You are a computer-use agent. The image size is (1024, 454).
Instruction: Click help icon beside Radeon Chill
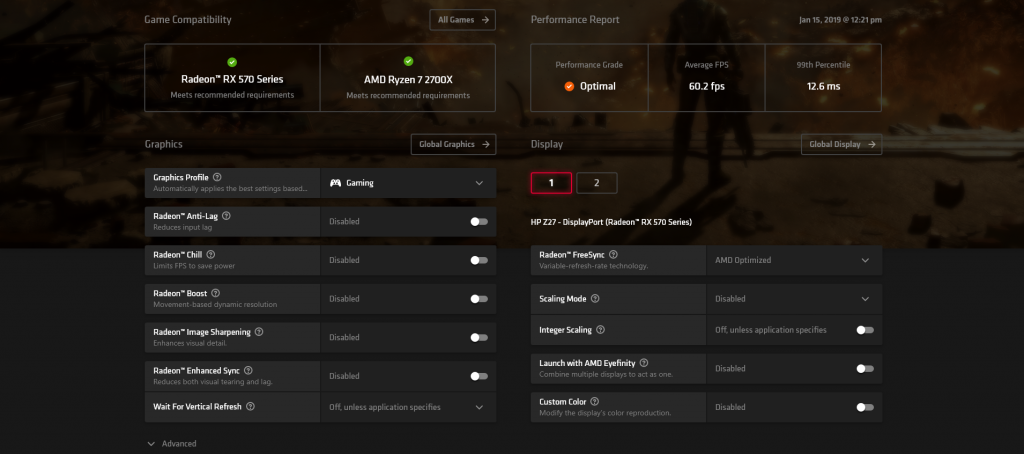[x=210, y=254]
